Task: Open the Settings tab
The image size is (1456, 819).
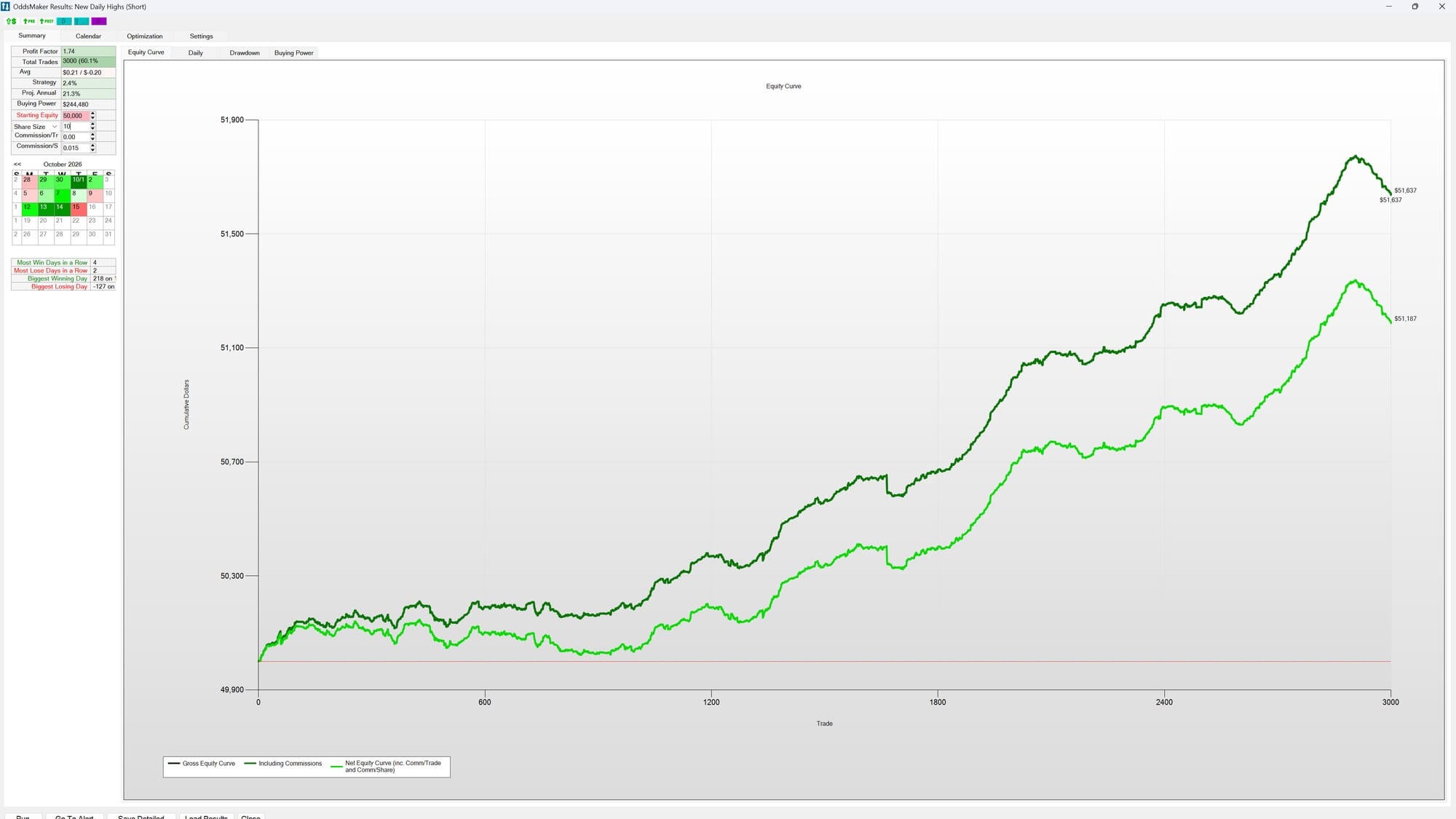Action: click(x=202, y=36)
